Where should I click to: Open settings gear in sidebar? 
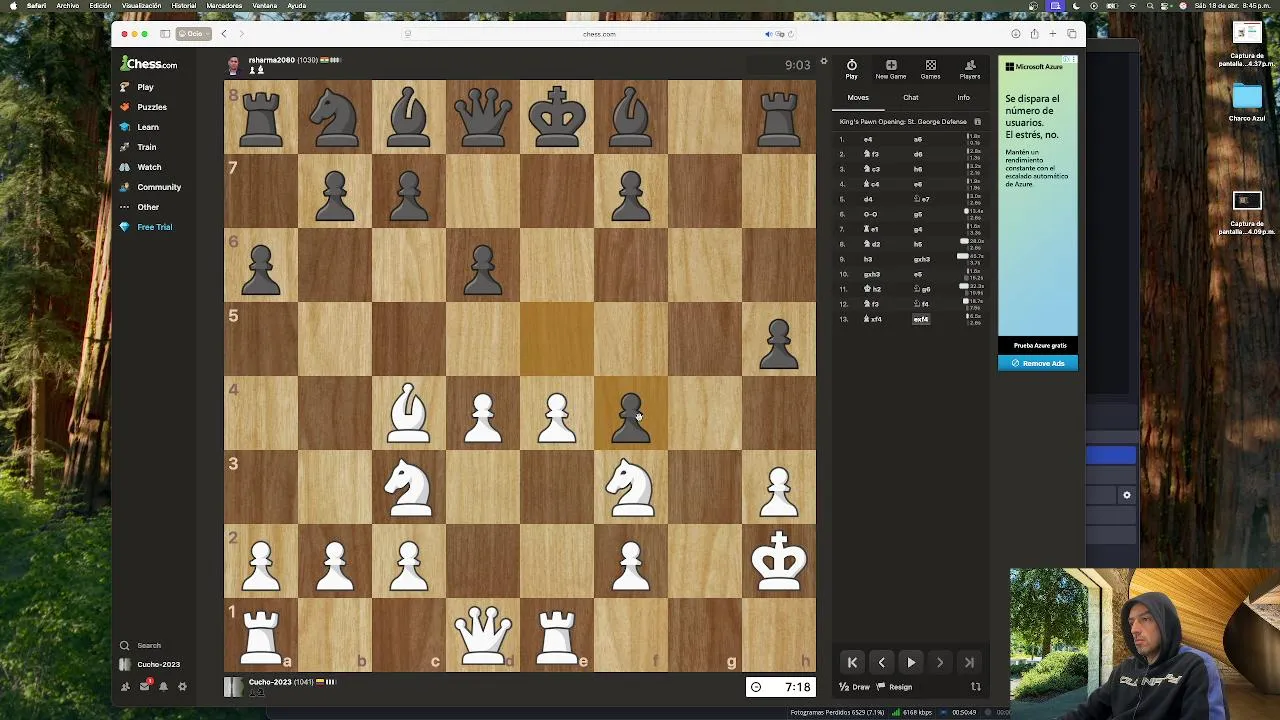[182, 686]
